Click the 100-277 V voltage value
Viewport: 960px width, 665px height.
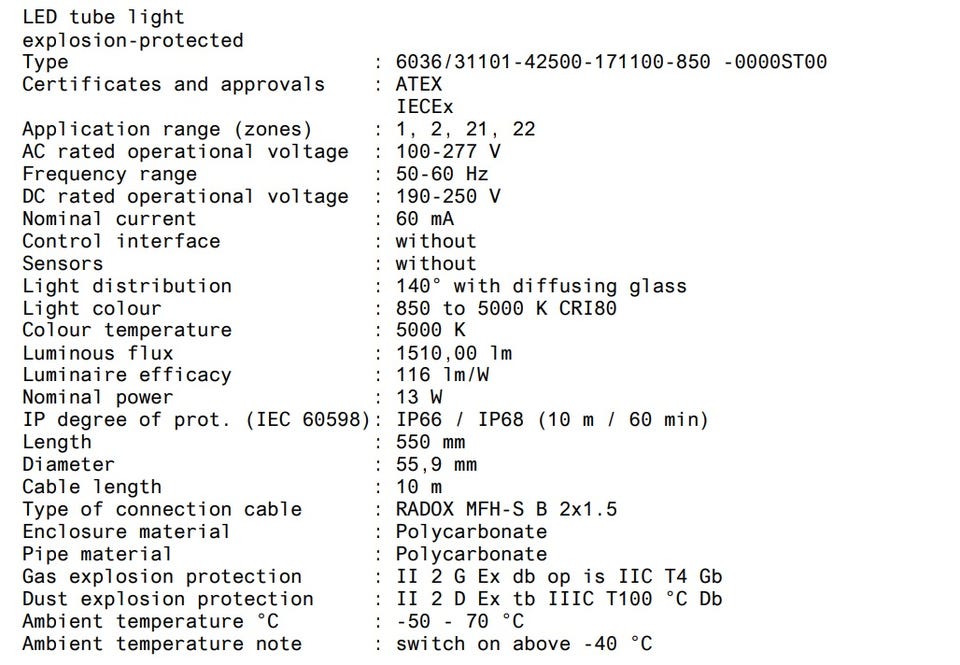[x=448, y=151]
